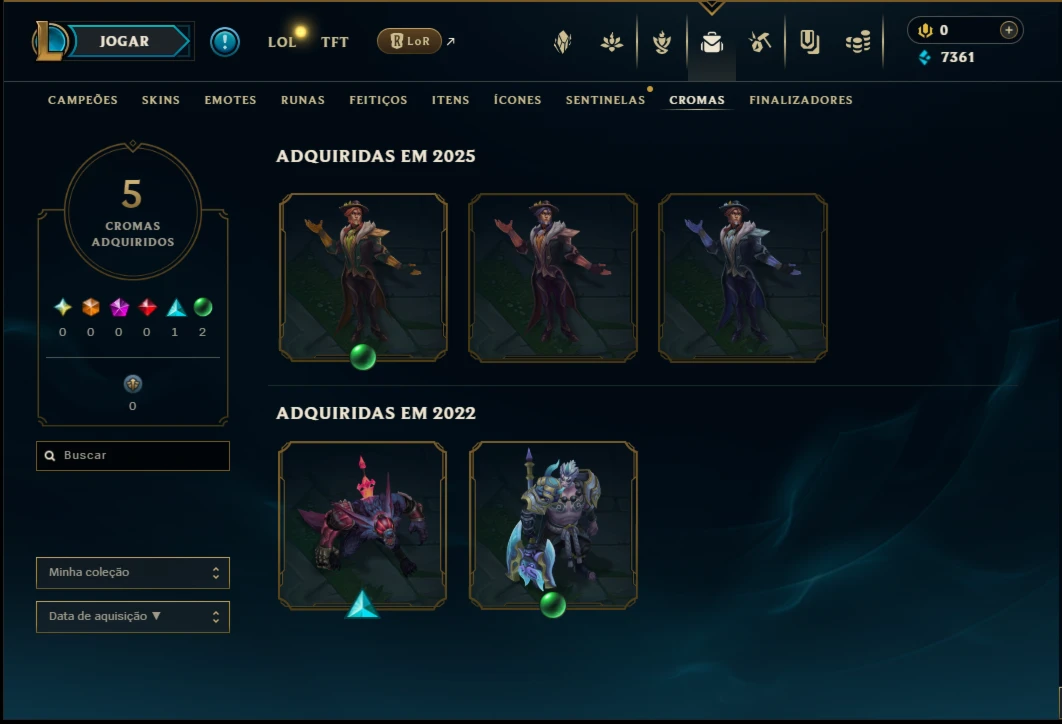Image resolution: width=1062 pixels, height=724 pixels.
Task: Click the League of Legends logo icon
Action: click(x=50, y=41)
